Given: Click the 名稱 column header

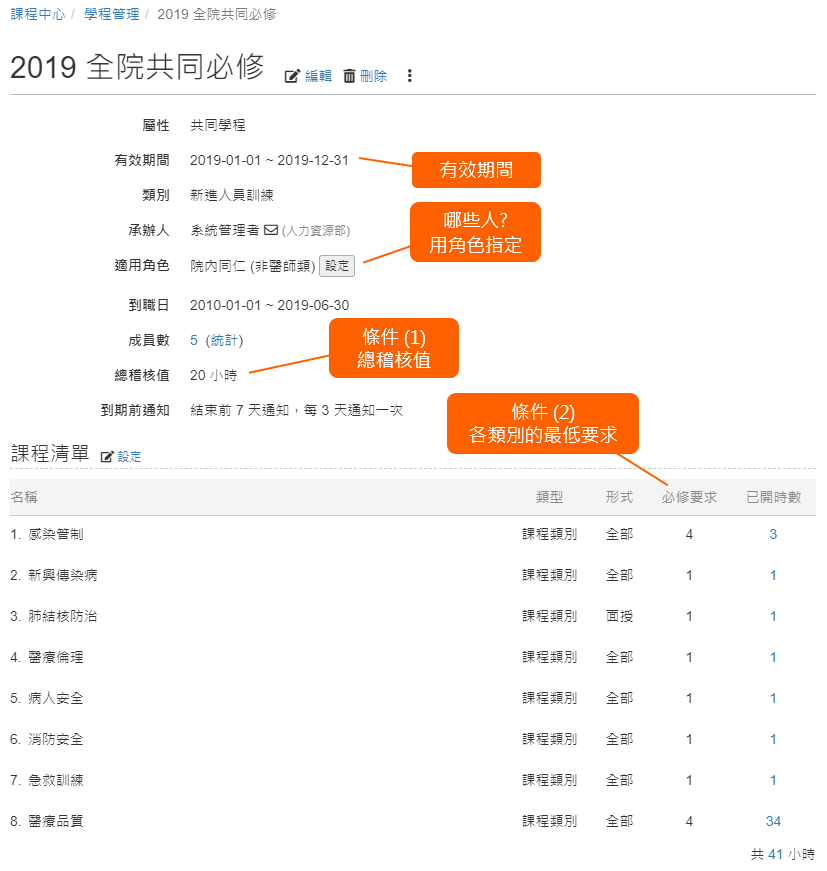Looking at the screenshot, I should 24,497.
